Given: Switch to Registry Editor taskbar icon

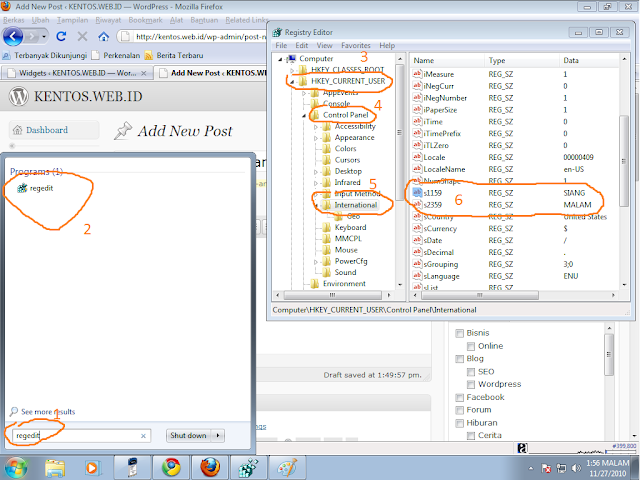Looking at the screenshot, I should click(249, 468).
